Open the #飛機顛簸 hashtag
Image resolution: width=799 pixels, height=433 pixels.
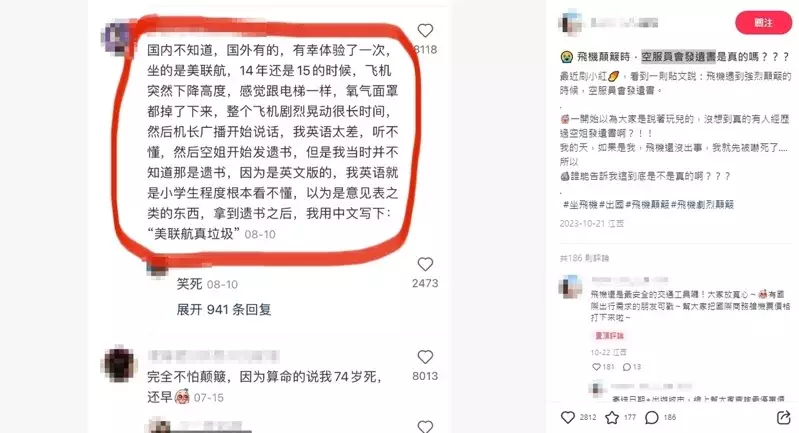[647, 204]
